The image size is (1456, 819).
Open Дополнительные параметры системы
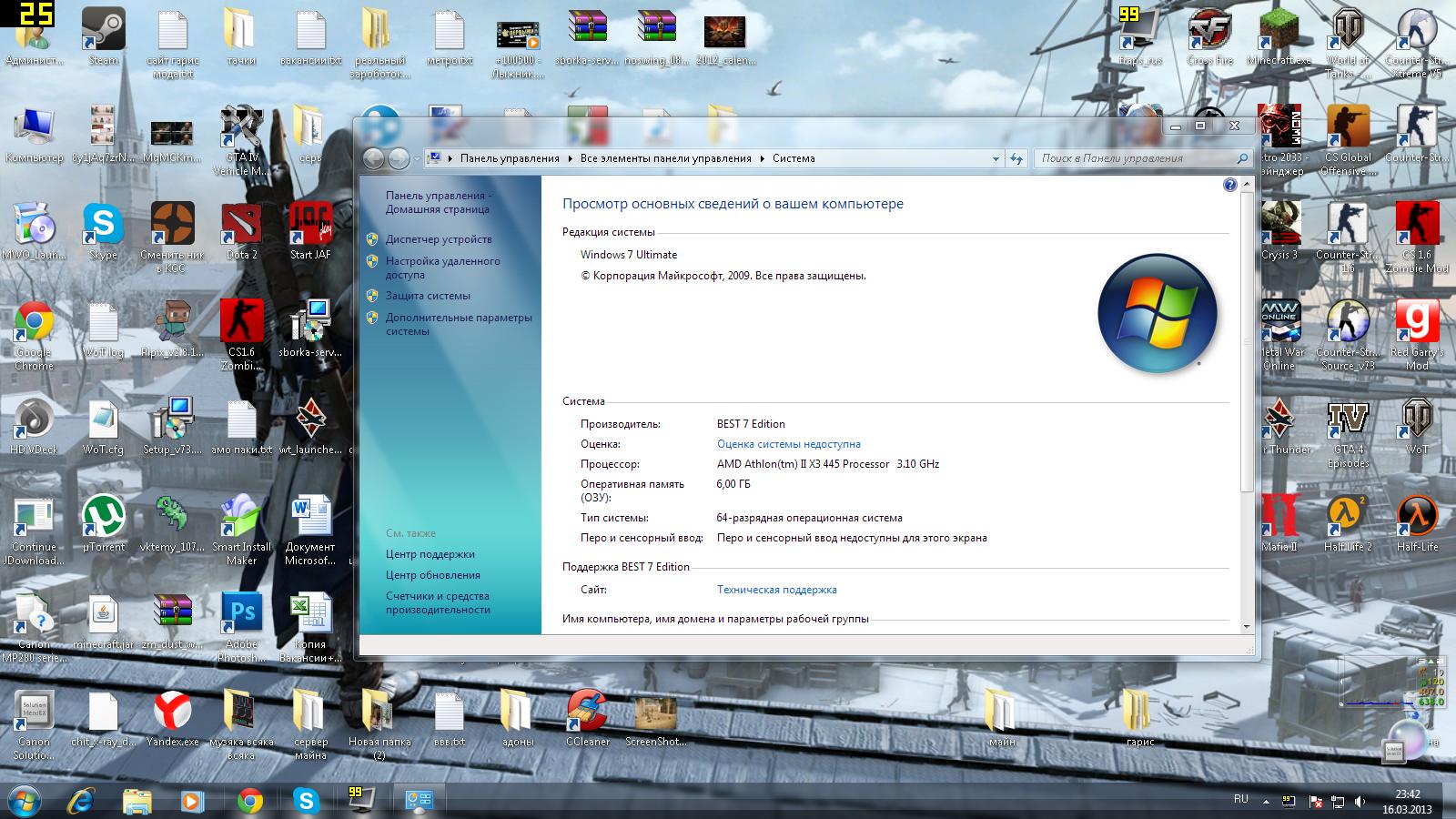[x=458, y=324]
